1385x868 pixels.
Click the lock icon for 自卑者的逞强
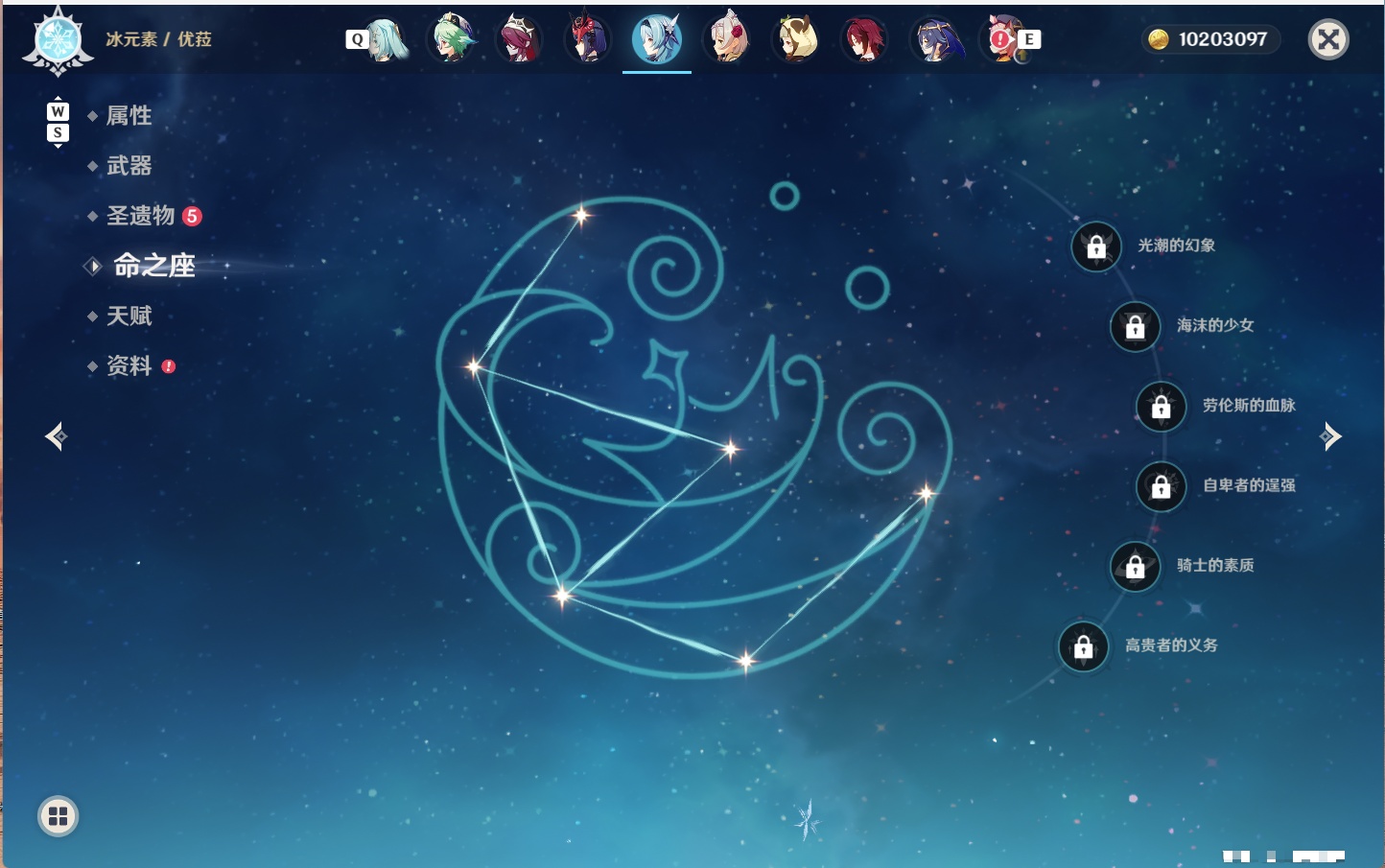coord(1161,487)
